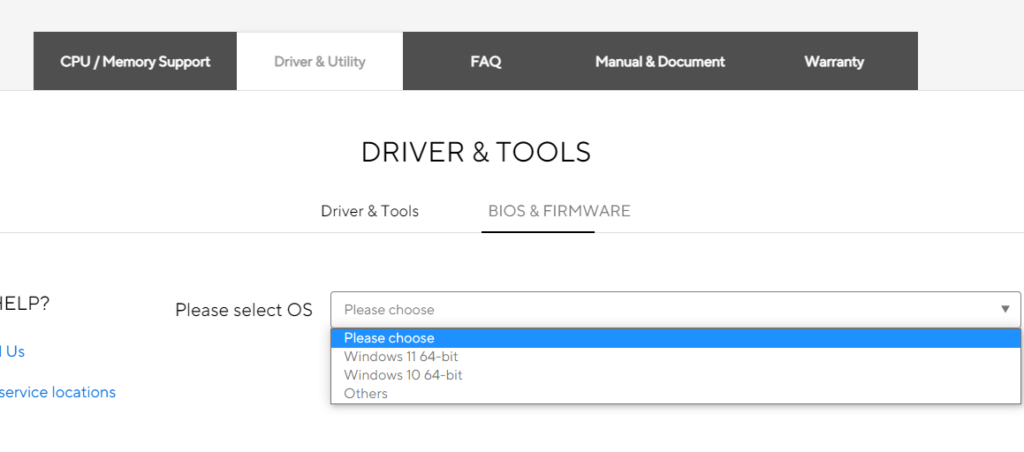Select the BIOS & FIRMWARE sub-tab
The height and width of the screenshot is (452, 1024).
[x=558, y=211]
